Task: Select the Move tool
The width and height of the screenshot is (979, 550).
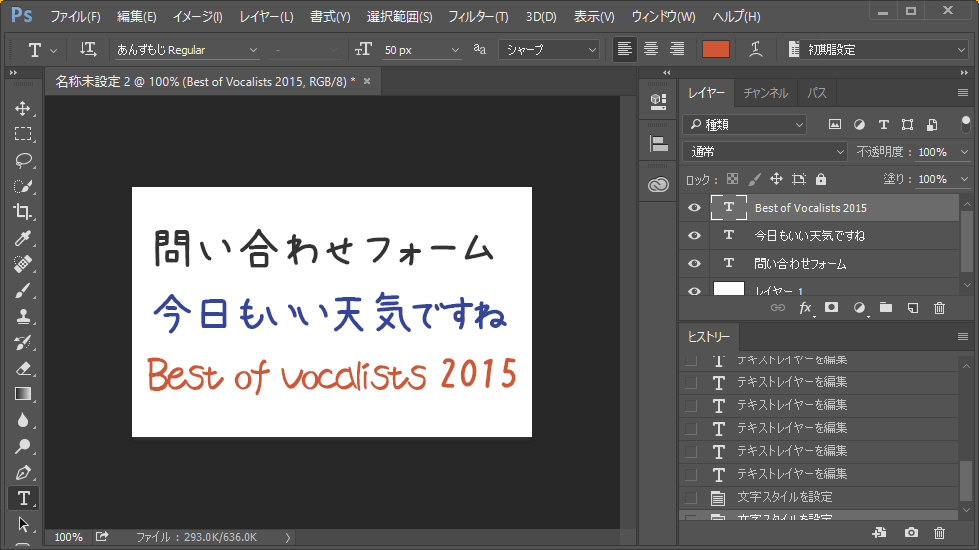Action: (23, 108)
